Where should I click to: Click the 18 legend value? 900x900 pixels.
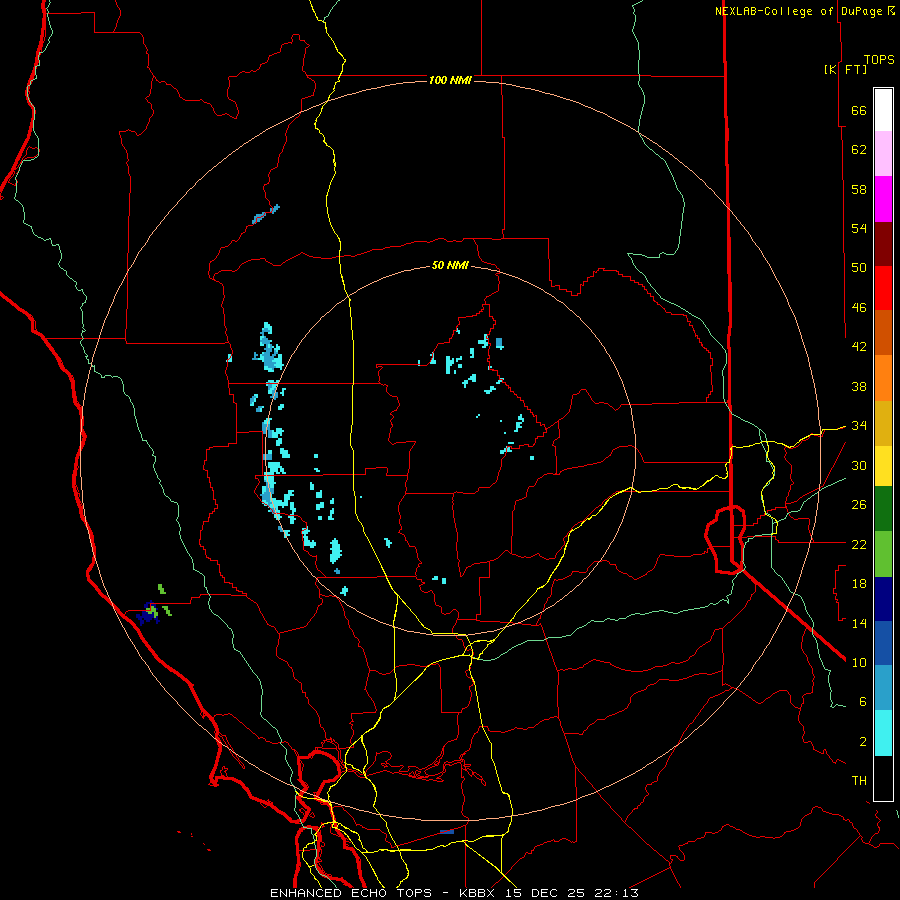click(859, 584)
